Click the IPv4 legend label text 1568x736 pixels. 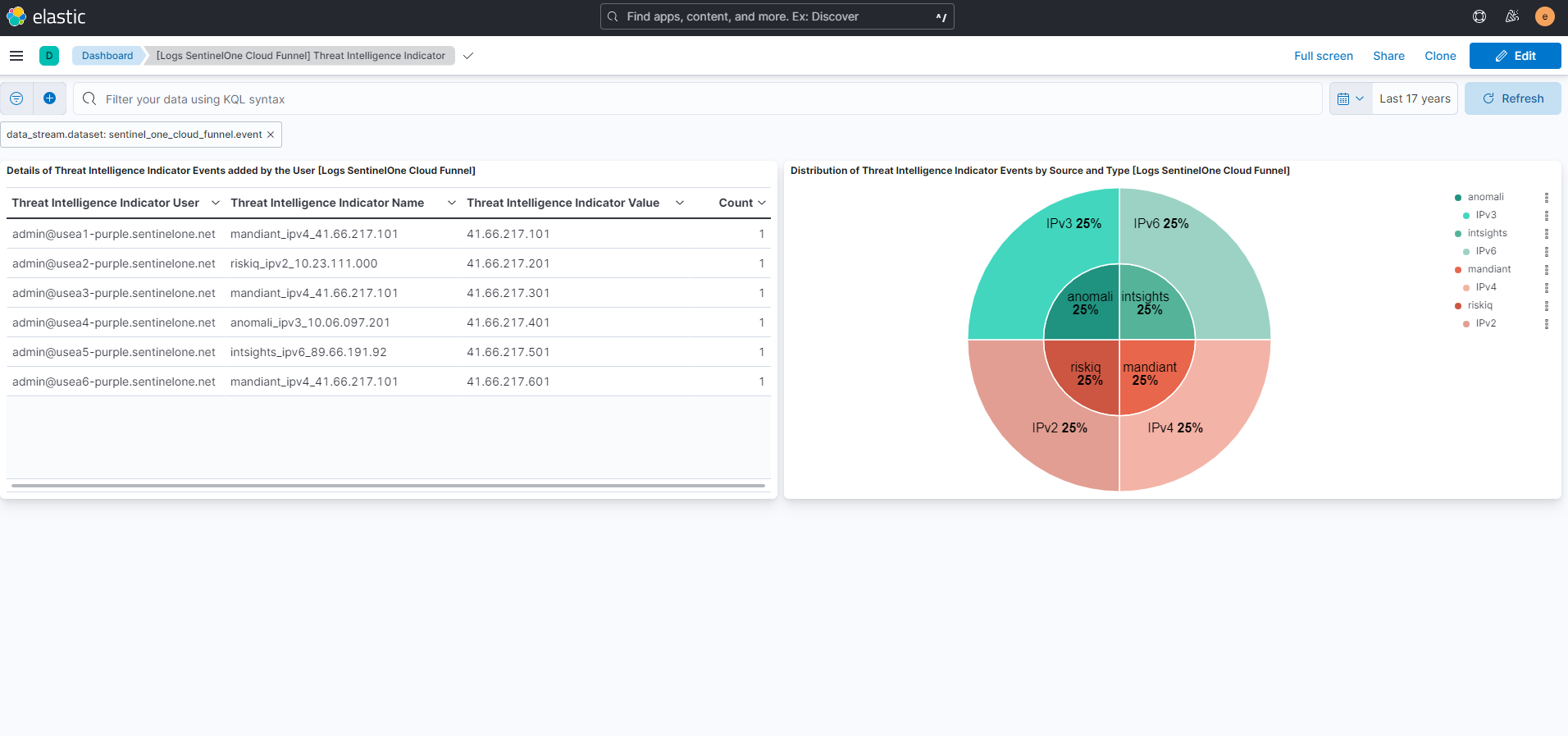pos(1486,287)
